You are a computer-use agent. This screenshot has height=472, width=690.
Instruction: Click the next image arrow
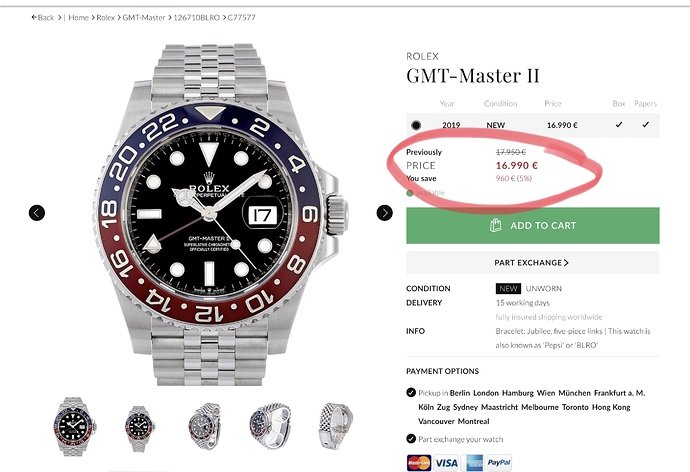[x=384, y=212]
